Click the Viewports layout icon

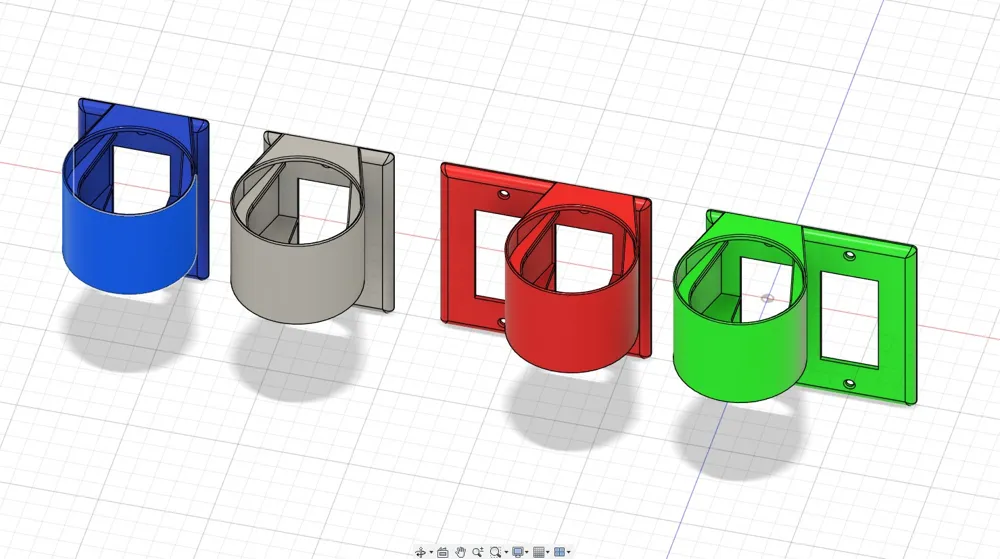click(x=559, y=552)
